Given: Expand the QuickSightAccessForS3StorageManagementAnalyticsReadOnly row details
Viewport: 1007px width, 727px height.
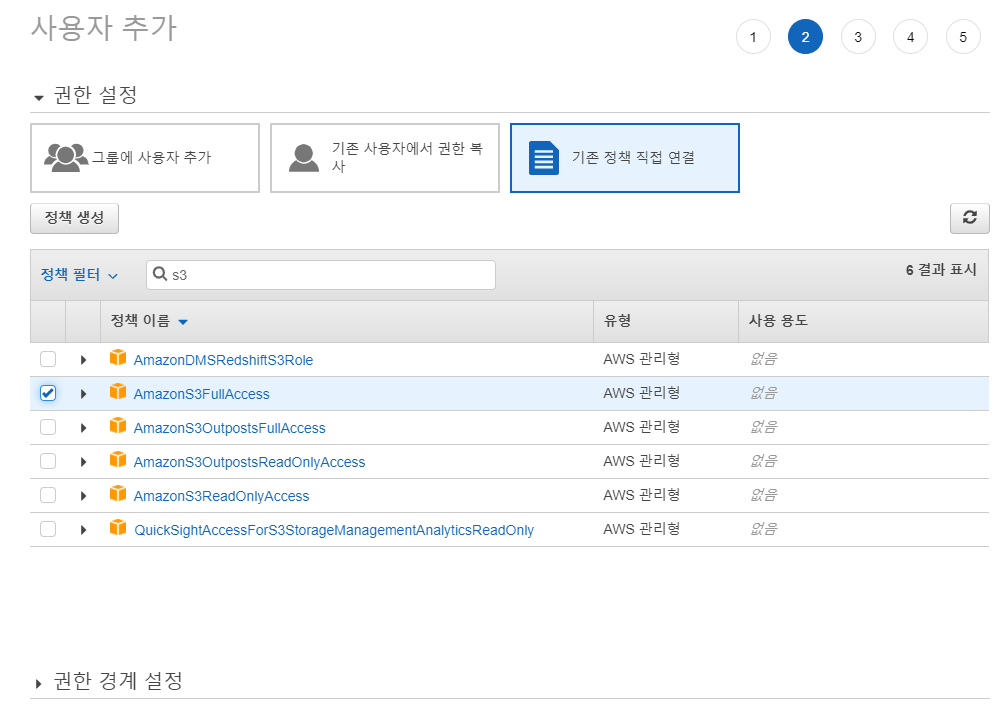Looking at the screenshot, I should (x=83, y=530).
